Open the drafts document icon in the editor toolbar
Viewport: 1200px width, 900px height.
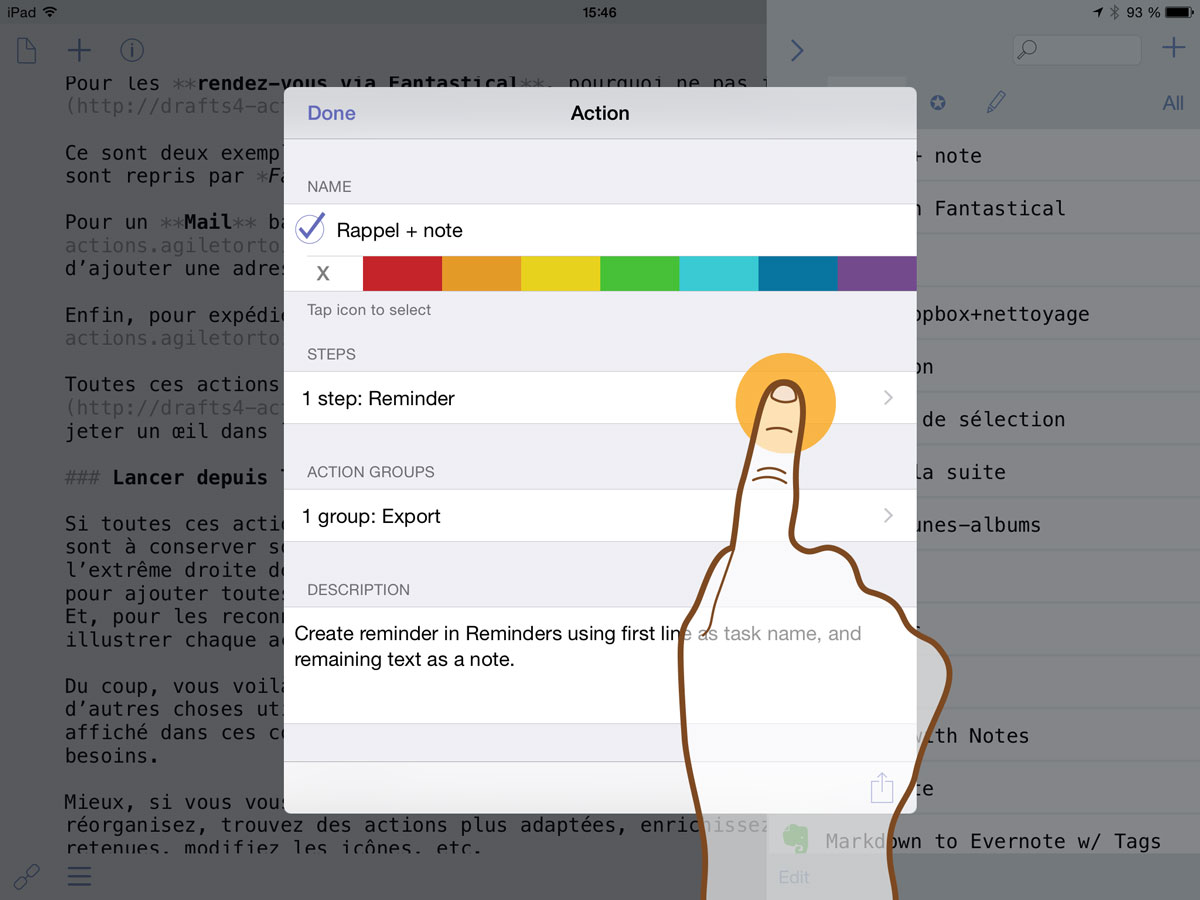point(26,49)
